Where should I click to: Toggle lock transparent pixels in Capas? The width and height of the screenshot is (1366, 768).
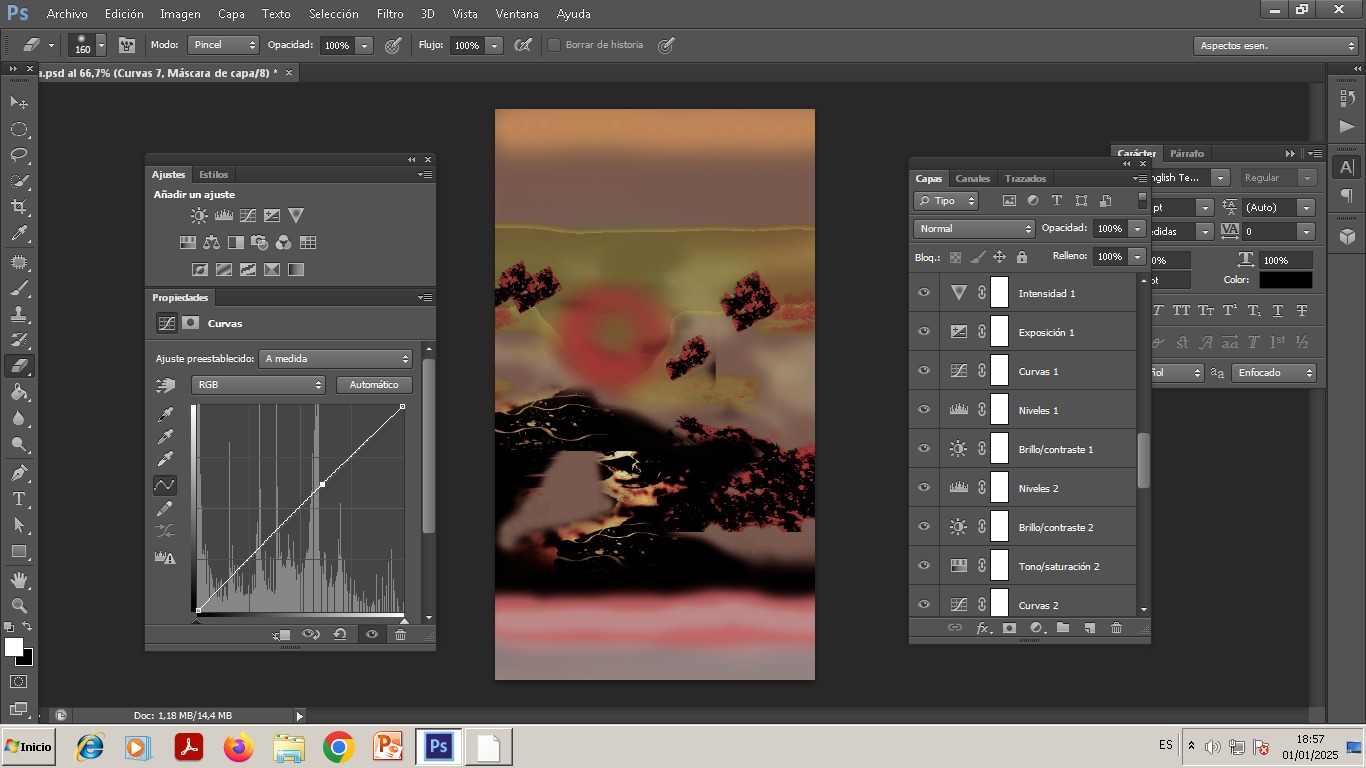tap(955, 257)
